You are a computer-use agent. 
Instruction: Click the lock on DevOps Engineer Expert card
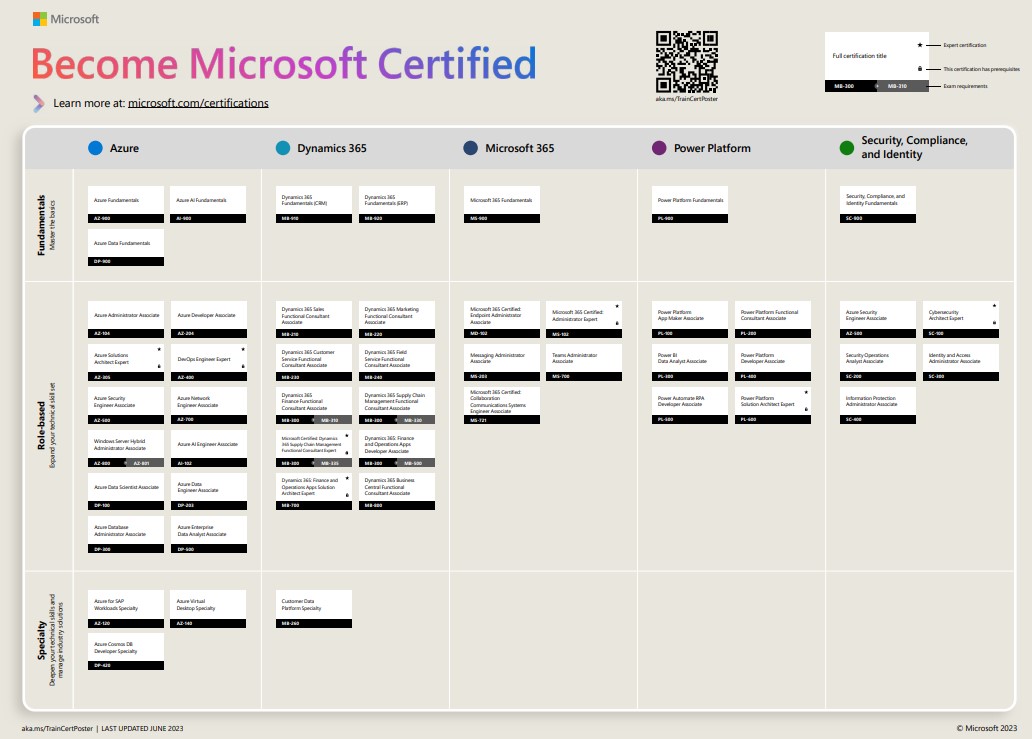tap(243, 366)
